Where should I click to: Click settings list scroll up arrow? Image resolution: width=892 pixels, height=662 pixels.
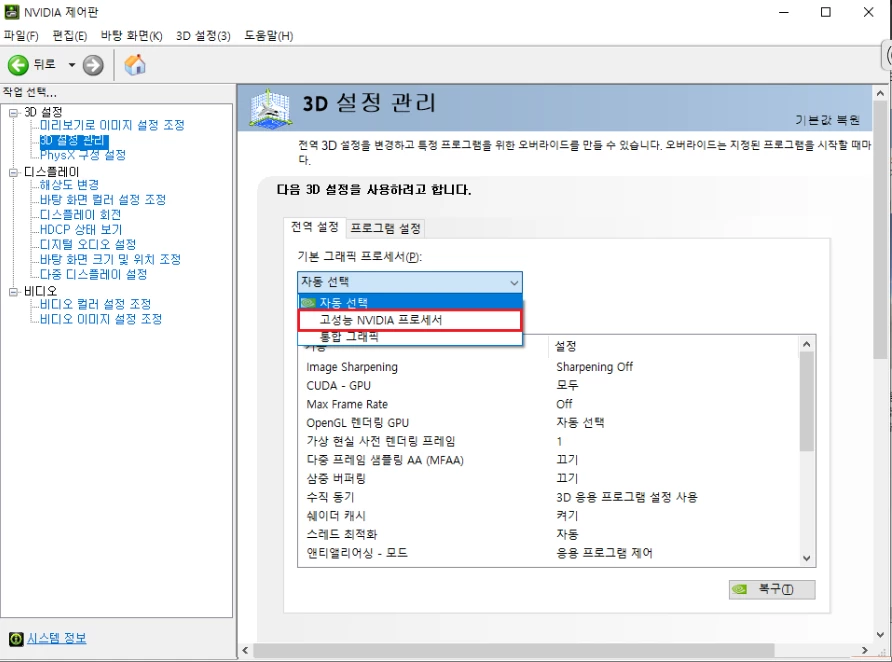point(806,344)
